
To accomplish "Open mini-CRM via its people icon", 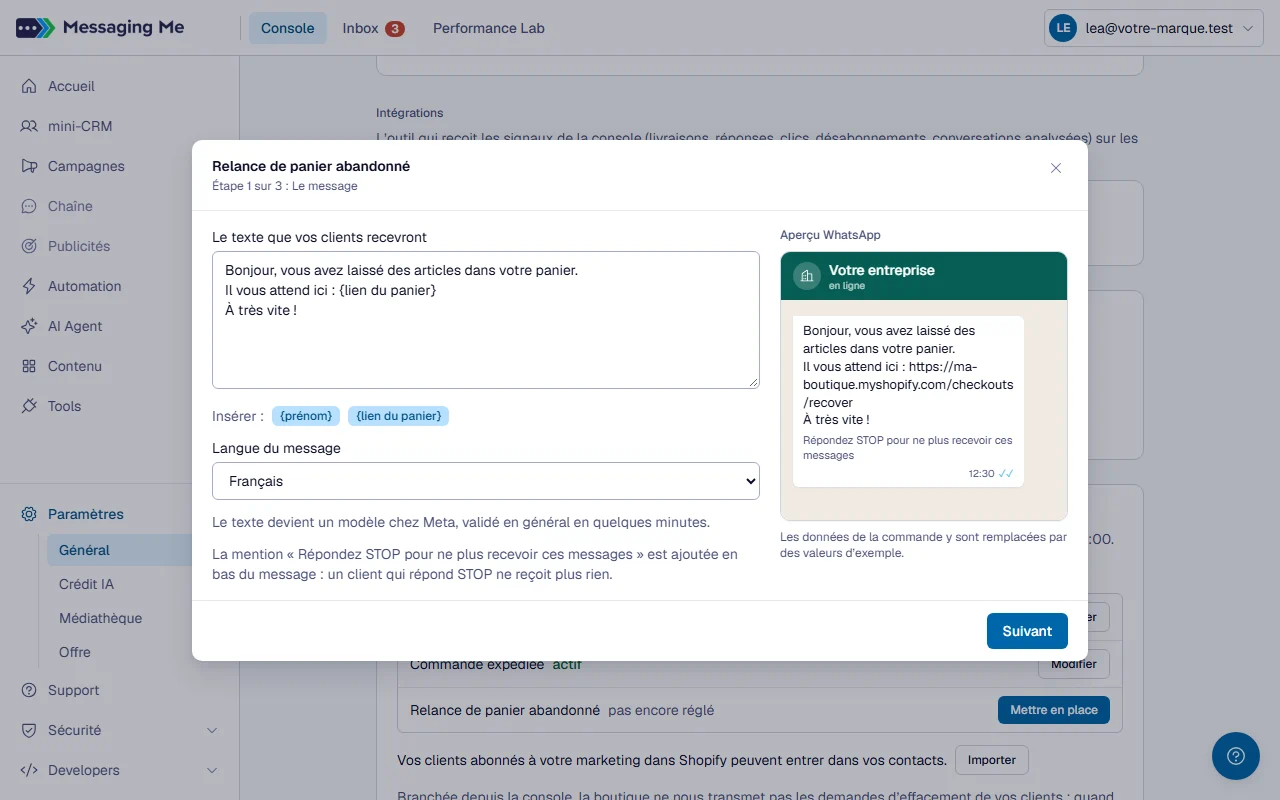I will (29, 126).
